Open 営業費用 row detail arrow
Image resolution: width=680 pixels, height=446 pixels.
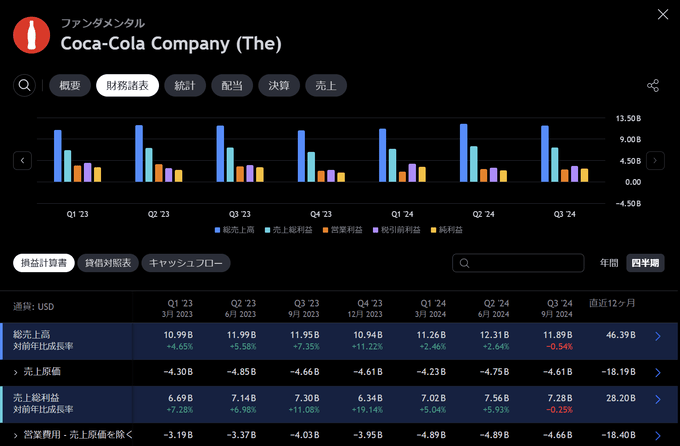(658, 436)
